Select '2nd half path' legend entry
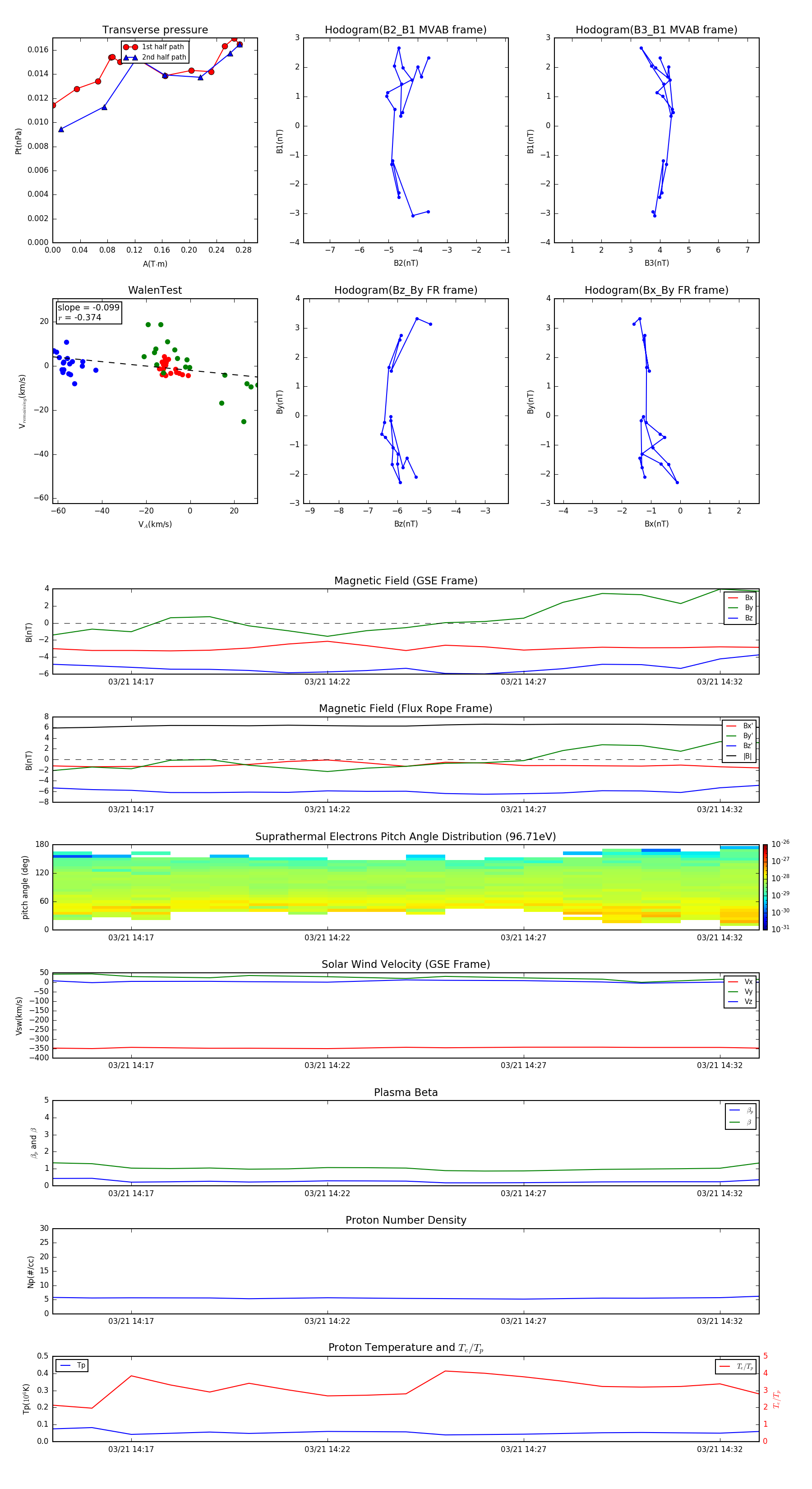Viewport: 812px width, 1489px height. click(x=155, y=57)
